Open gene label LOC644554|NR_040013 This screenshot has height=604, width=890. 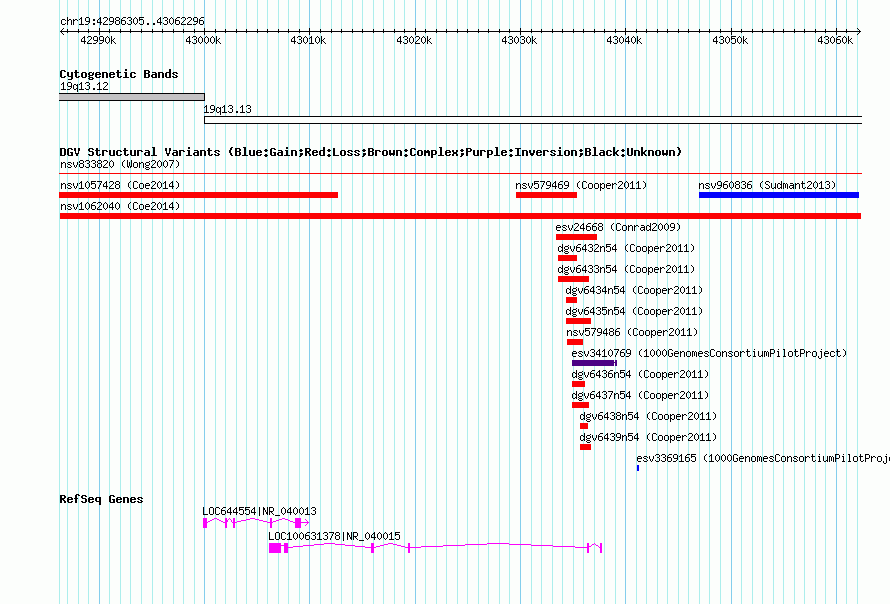(259, 511)
